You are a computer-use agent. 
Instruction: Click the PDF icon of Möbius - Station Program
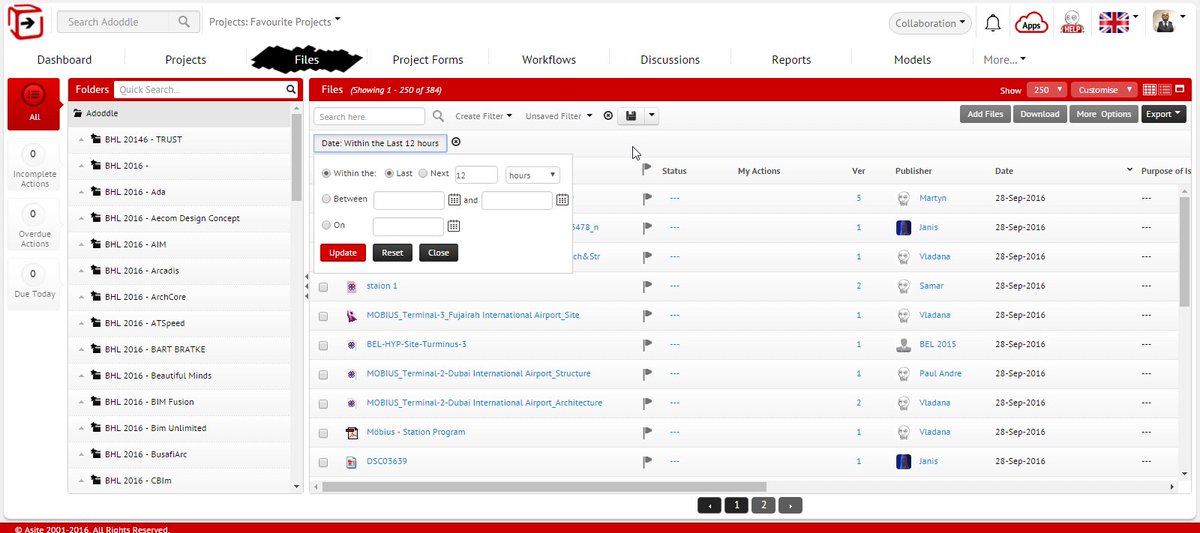(x=351, y=433)
